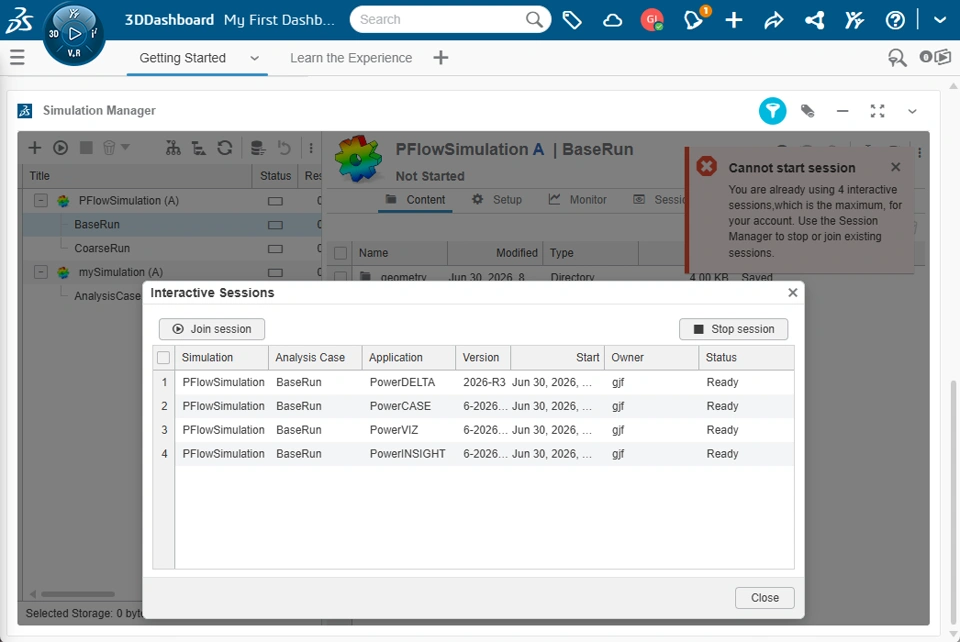Tick the select-all checkbox in Interactive Sessions
This screenshot has width=960, height=642.
[163, 357]
